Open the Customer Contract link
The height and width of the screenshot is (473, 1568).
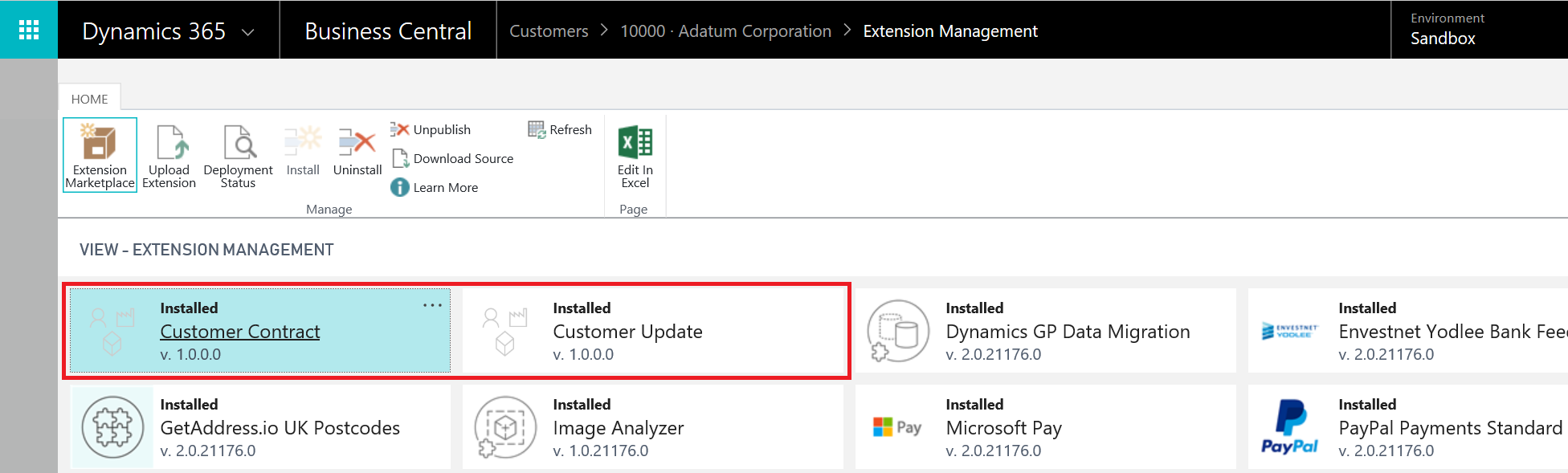tap(239, 332)
